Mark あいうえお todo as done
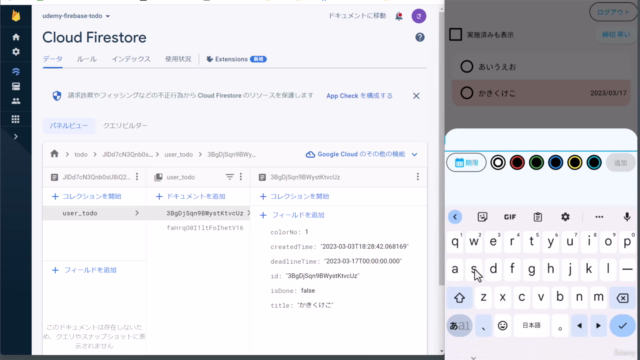The height and width of the screenshot is (360, 640). pyautogui.click(x=467, y=67)
